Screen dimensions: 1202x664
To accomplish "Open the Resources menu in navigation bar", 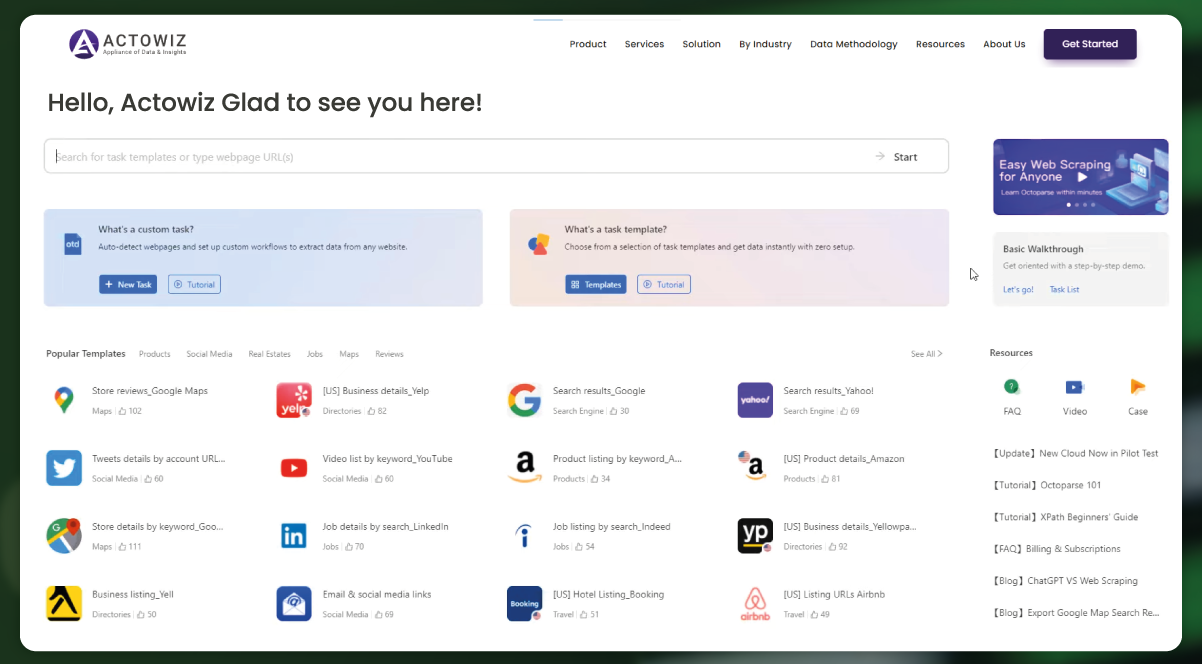I will 940,44.
